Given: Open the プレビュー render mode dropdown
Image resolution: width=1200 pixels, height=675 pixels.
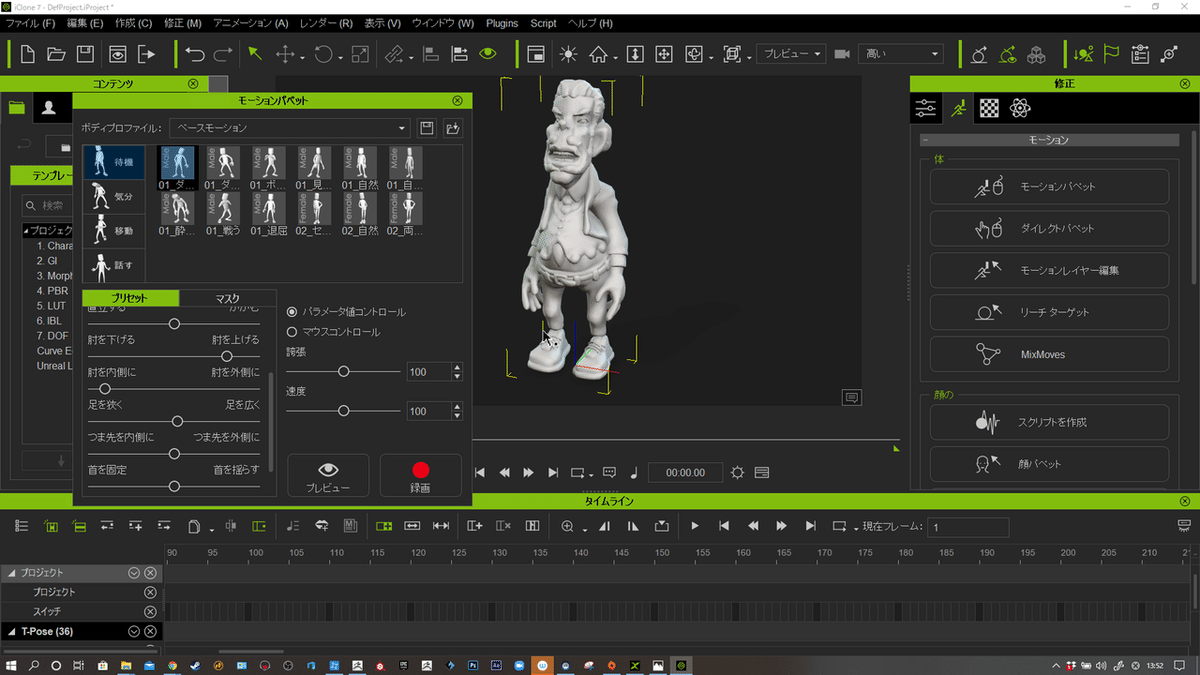Looking at the screenshot, I should click(x=790, y=54).
